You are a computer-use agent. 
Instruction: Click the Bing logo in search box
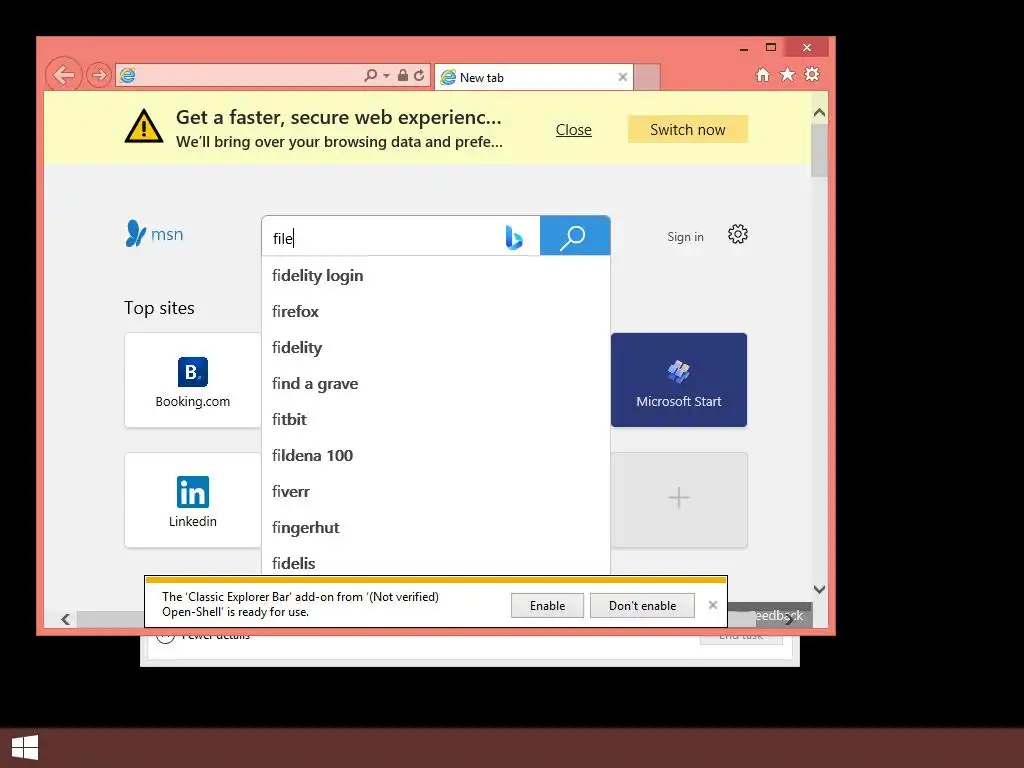(514, 237)
